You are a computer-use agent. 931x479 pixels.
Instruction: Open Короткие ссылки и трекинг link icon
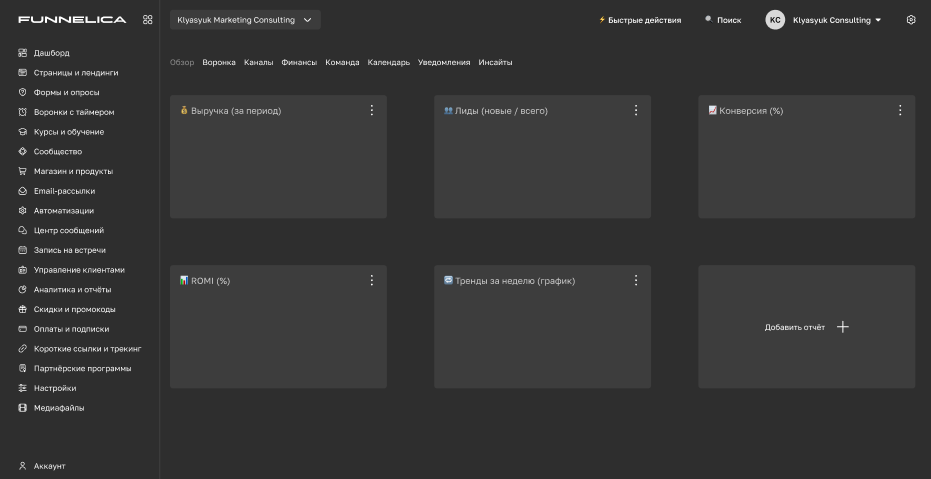(x=23, y=349)
